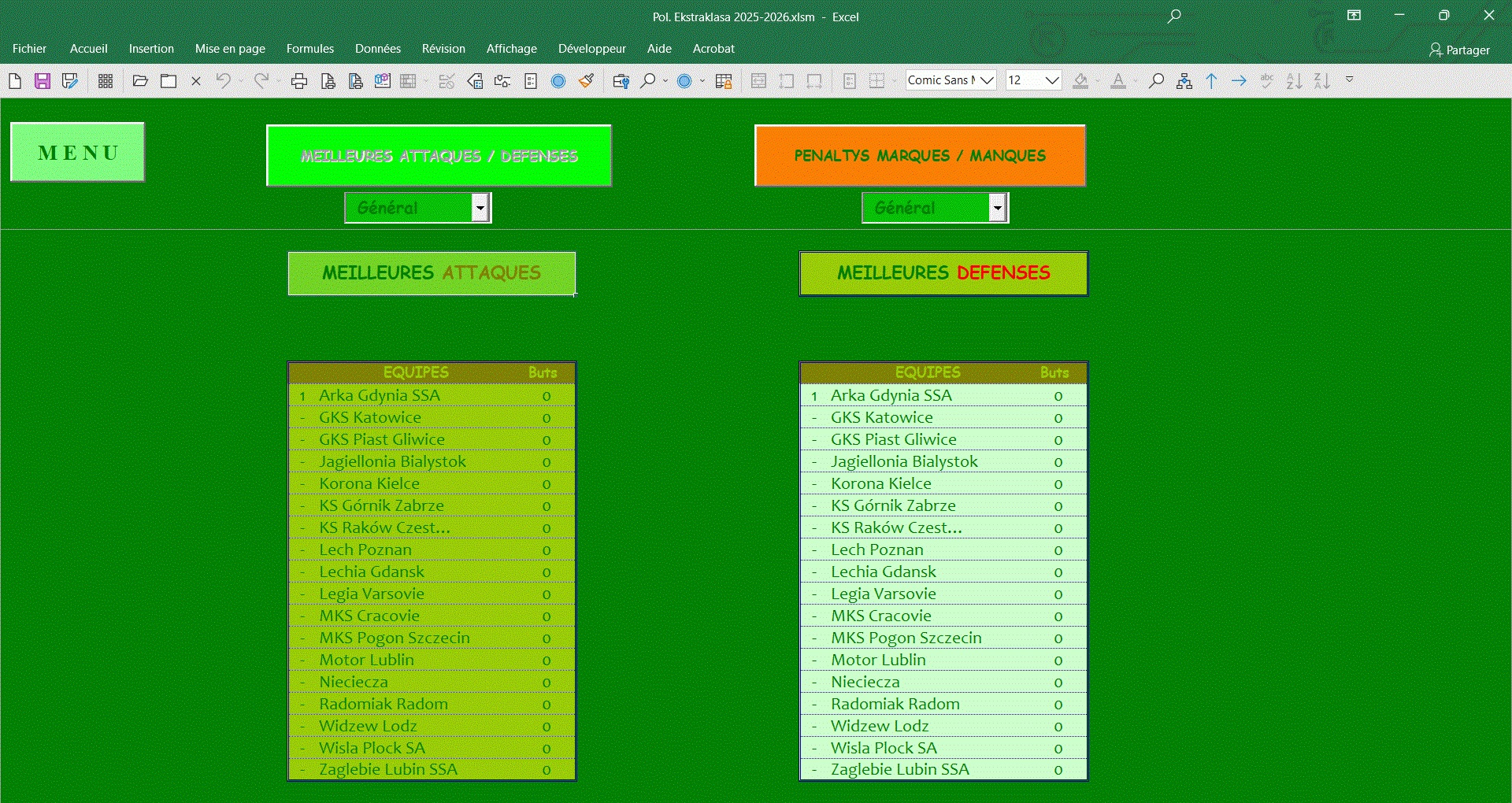Create a new blank workbook
This screenshot has height=803, width=1512.
click(x=15, y=81)
